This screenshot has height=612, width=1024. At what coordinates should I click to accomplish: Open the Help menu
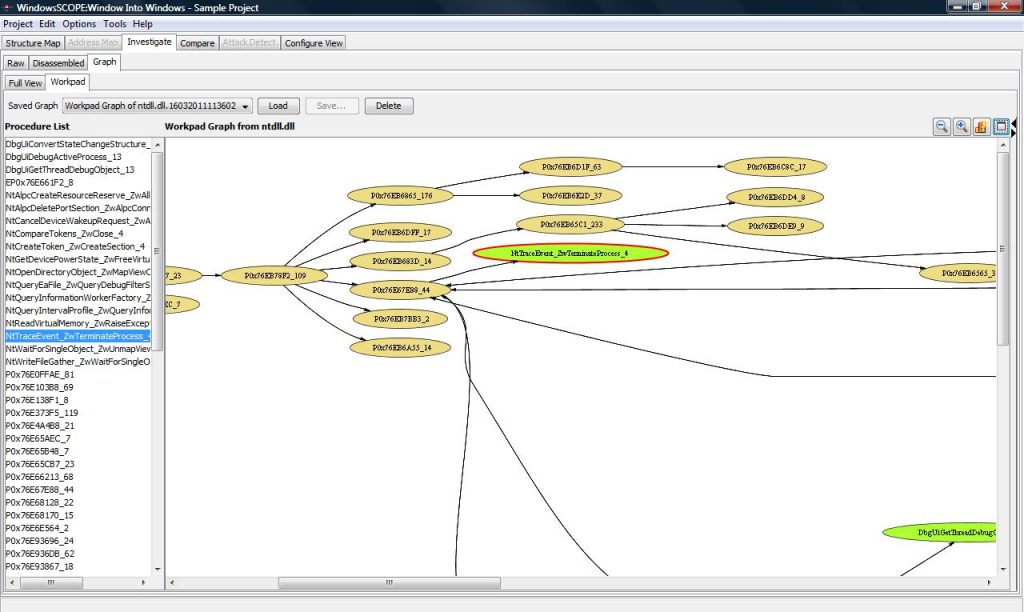click(x=142, y=24)
